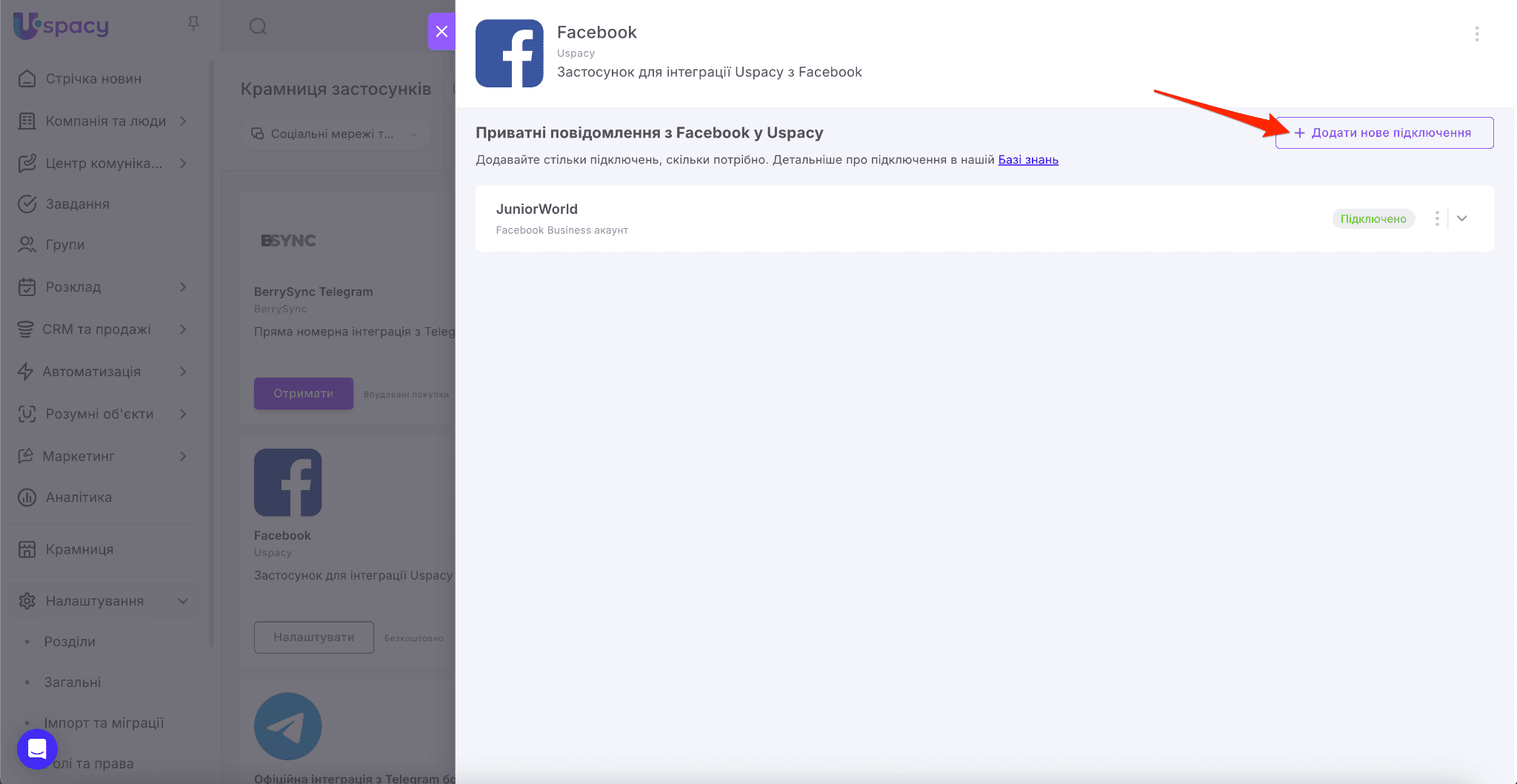This screenshot has width=1517, height=784.
Task: Click the BerrySync logo in the store list
Action: click(x=288, y=241)
